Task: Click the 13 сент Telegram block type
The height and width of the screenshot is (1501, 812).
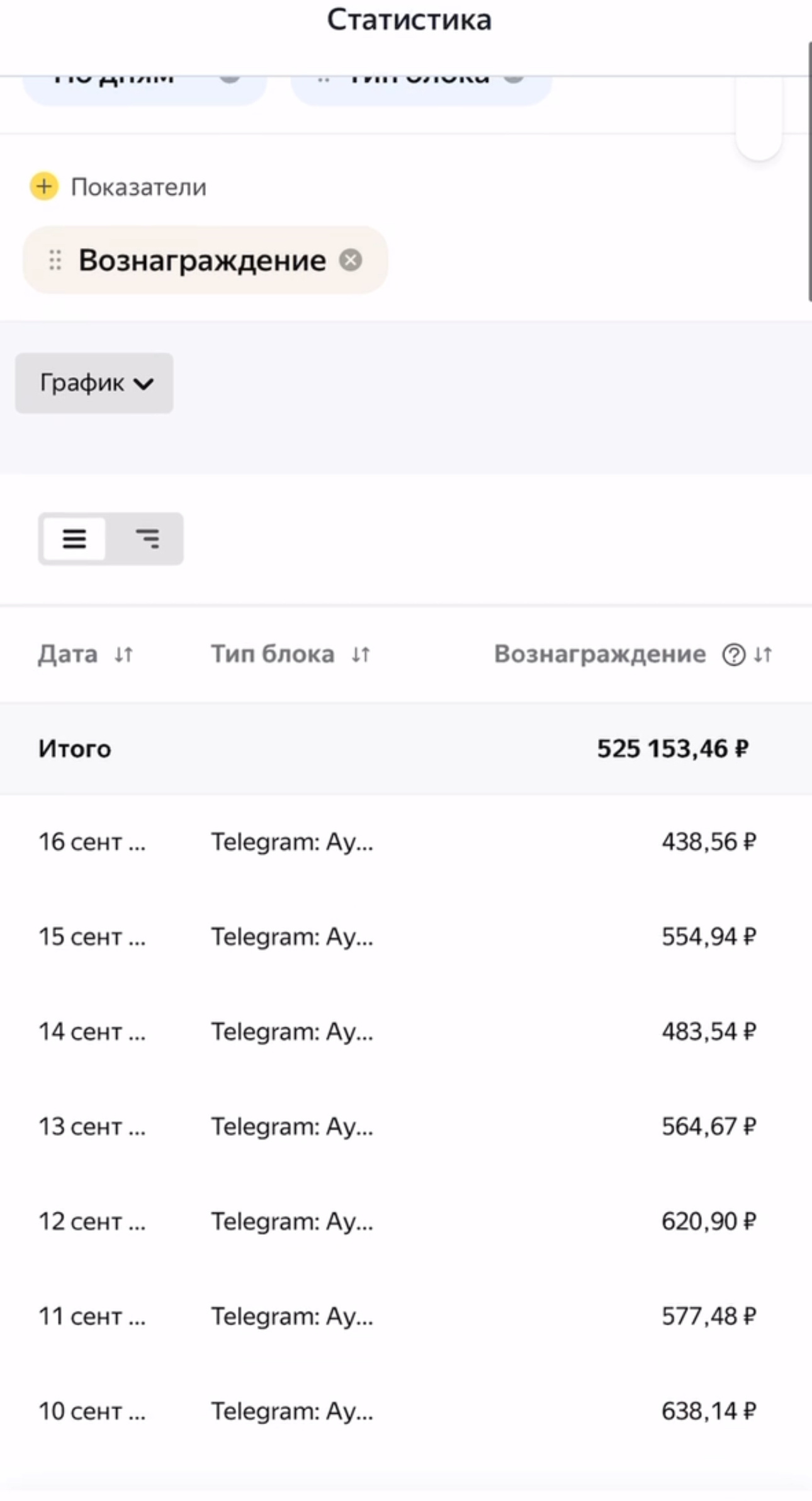Action: (x=292, y=1126)
